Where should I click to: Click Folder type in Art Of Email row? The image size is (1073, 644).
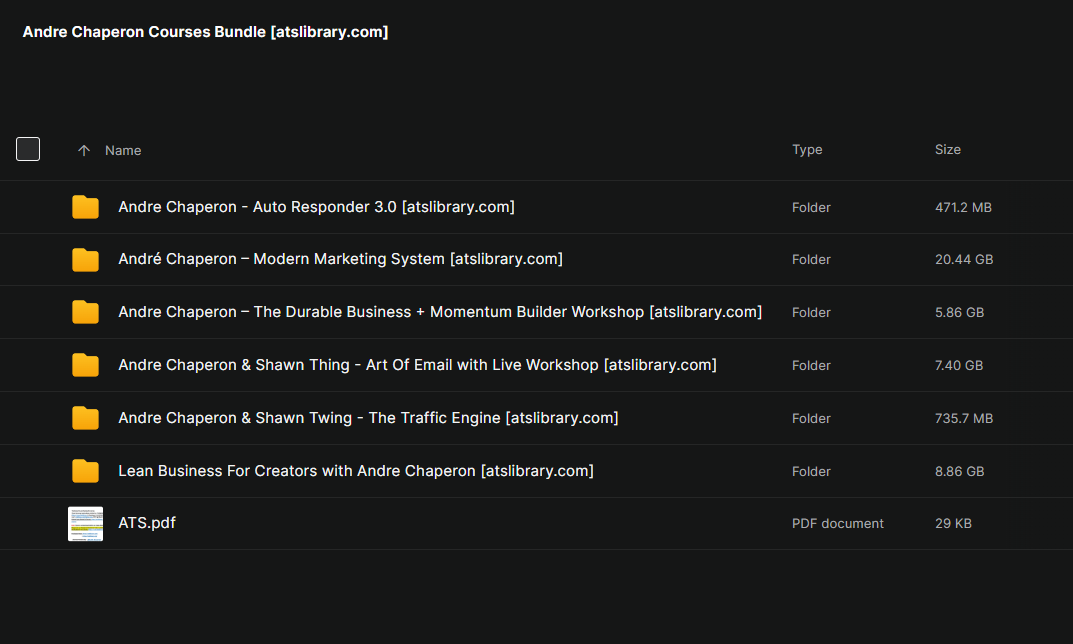(811, 365)
